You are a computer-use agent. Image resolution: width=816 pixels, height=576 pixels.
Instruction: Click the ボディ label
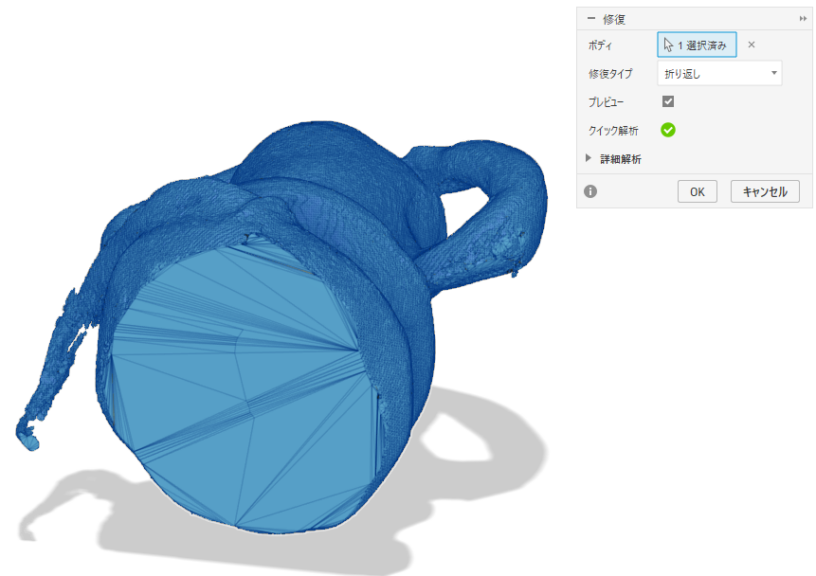click(602, 46)
